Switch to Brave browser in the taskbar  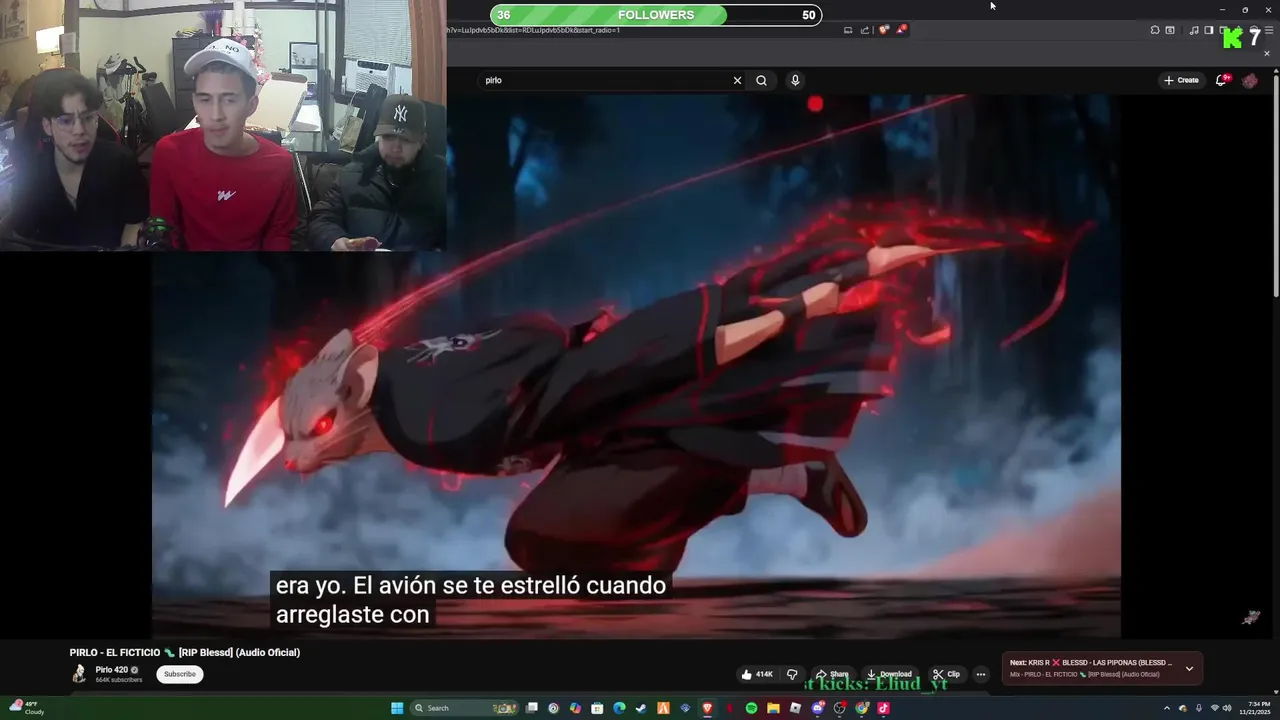coord(707,708)
